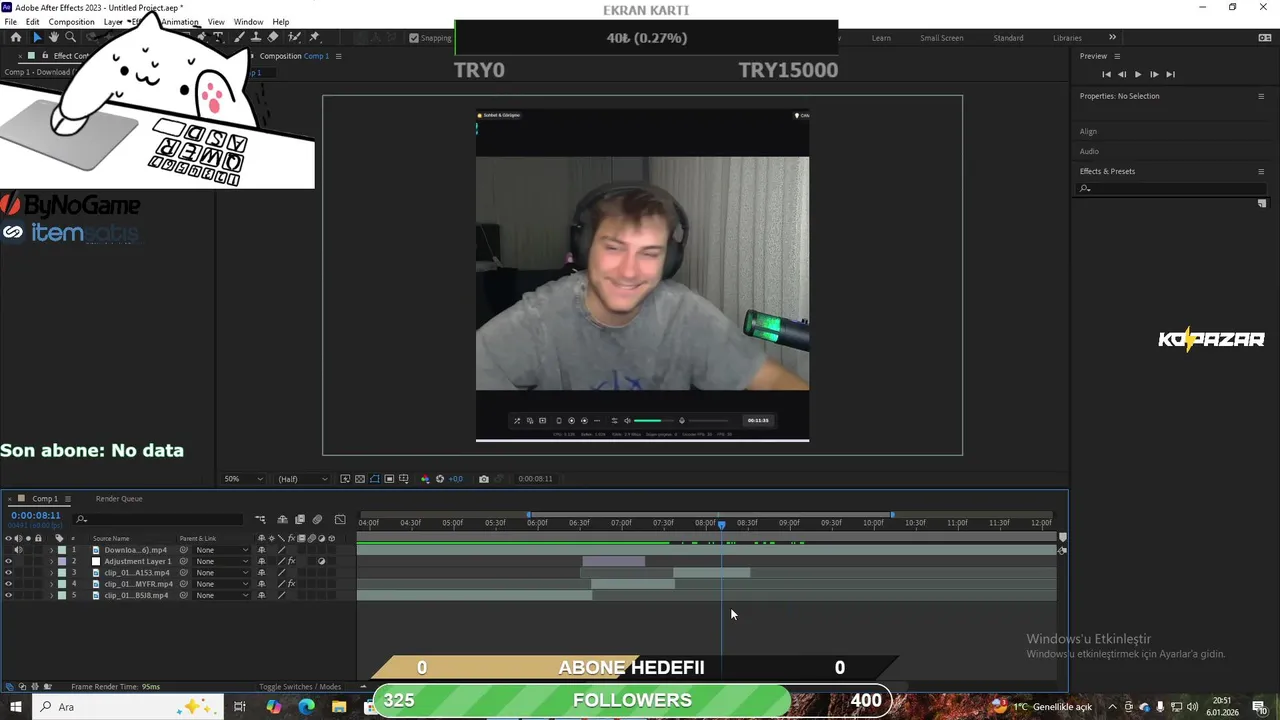
Task: Open the Window menu
Action: click(x=248, y=22)
